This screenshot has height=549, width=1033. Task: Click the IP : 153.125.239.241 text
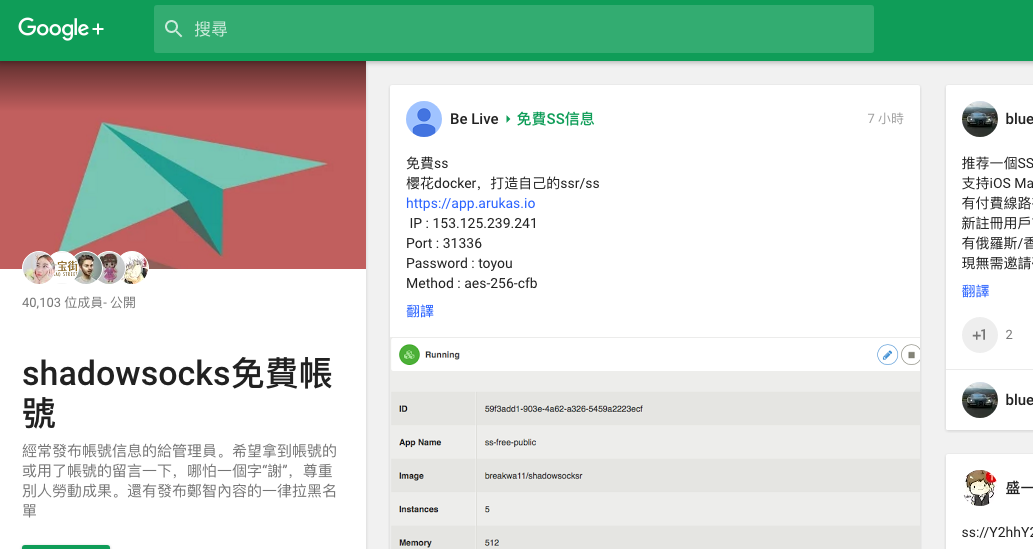pyautogui.click(x=473, y=223)
